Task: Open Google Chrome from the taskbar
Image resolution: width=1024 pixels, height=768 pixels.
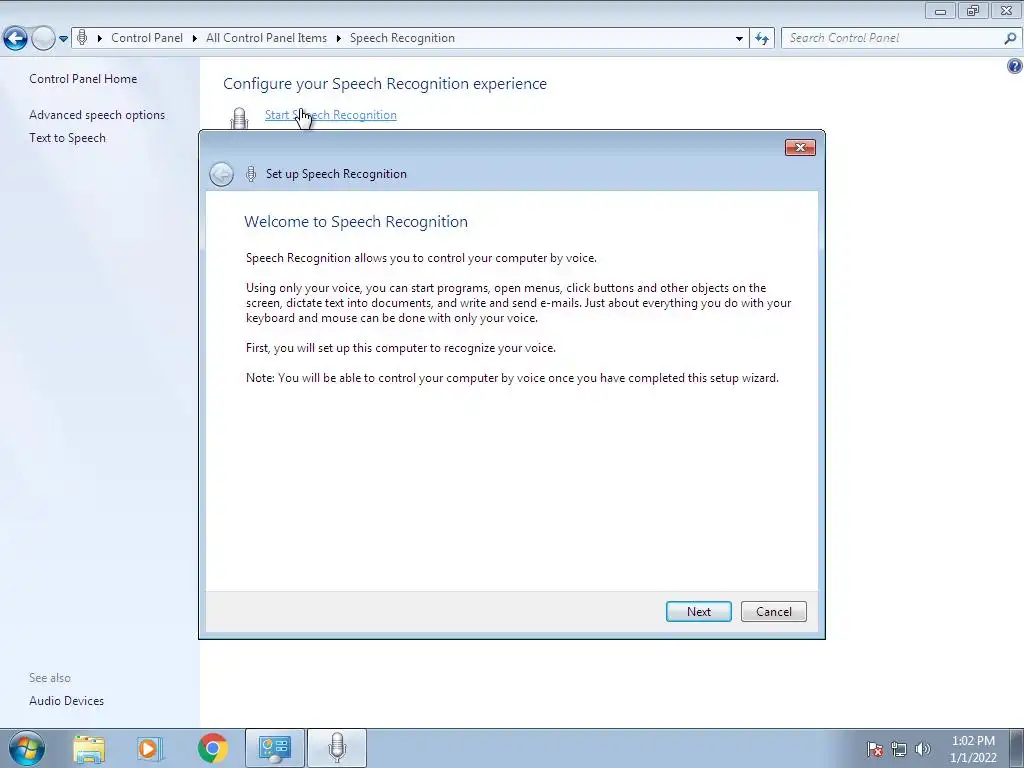Action: pyautogui.click(x=212, y=748)
